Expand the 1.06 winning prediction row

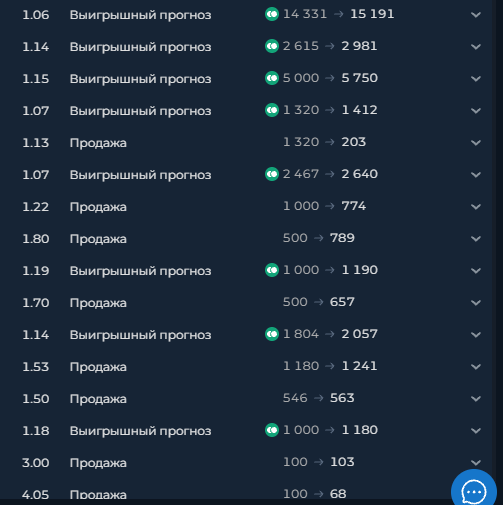[x=476, y=15]
